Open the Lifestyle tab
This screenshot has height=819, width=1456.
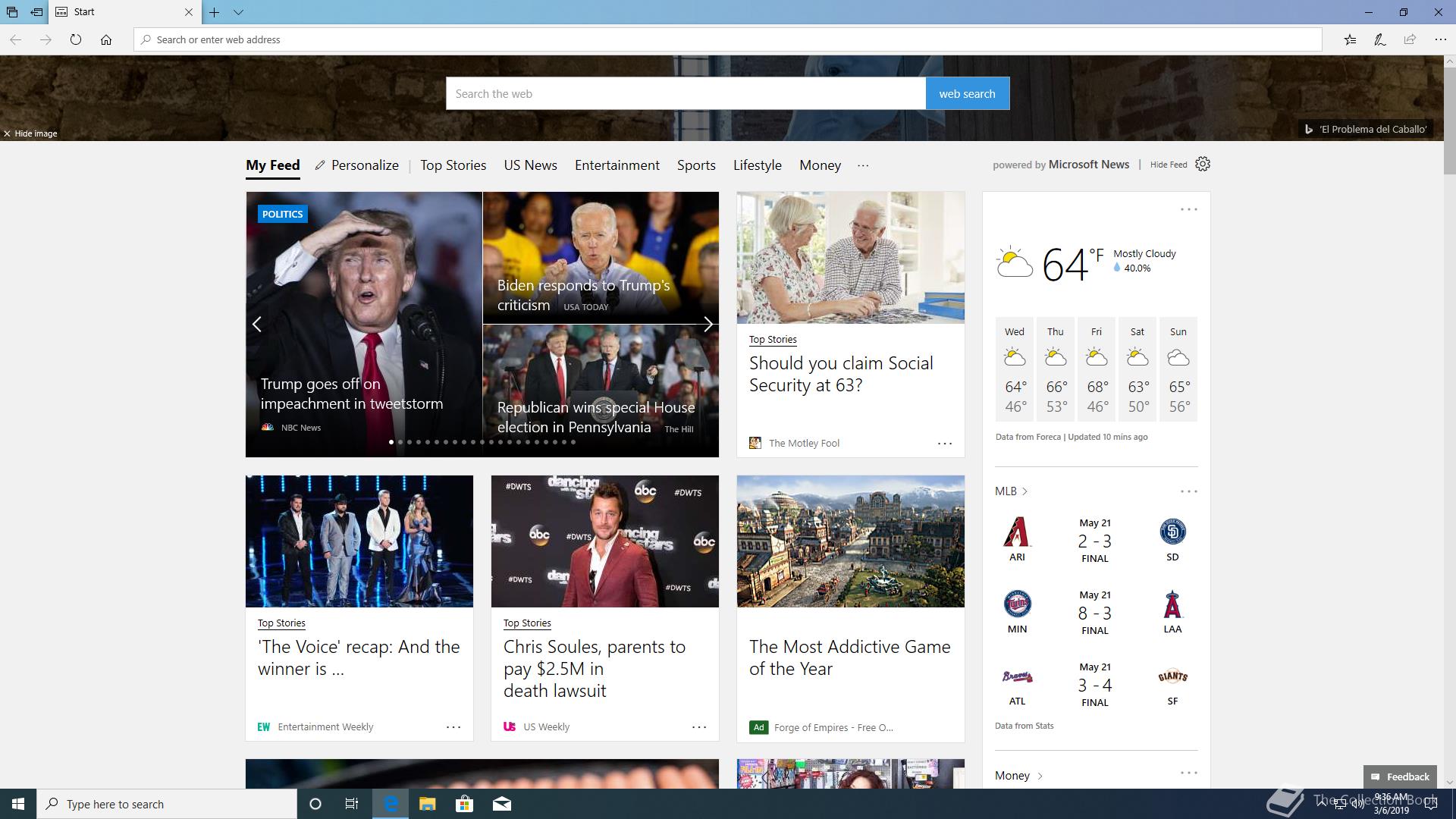pyautogui.click(x=758, y=165)
